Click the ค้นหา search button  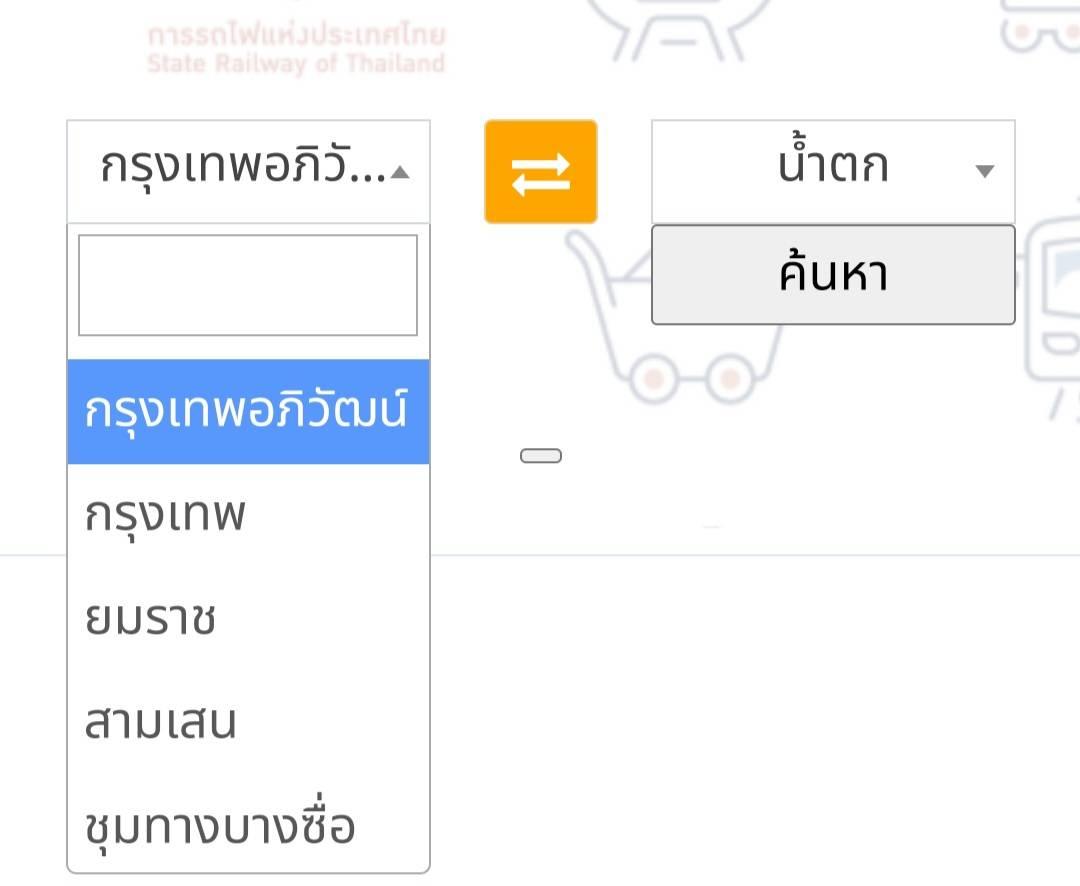click(833, 274)
